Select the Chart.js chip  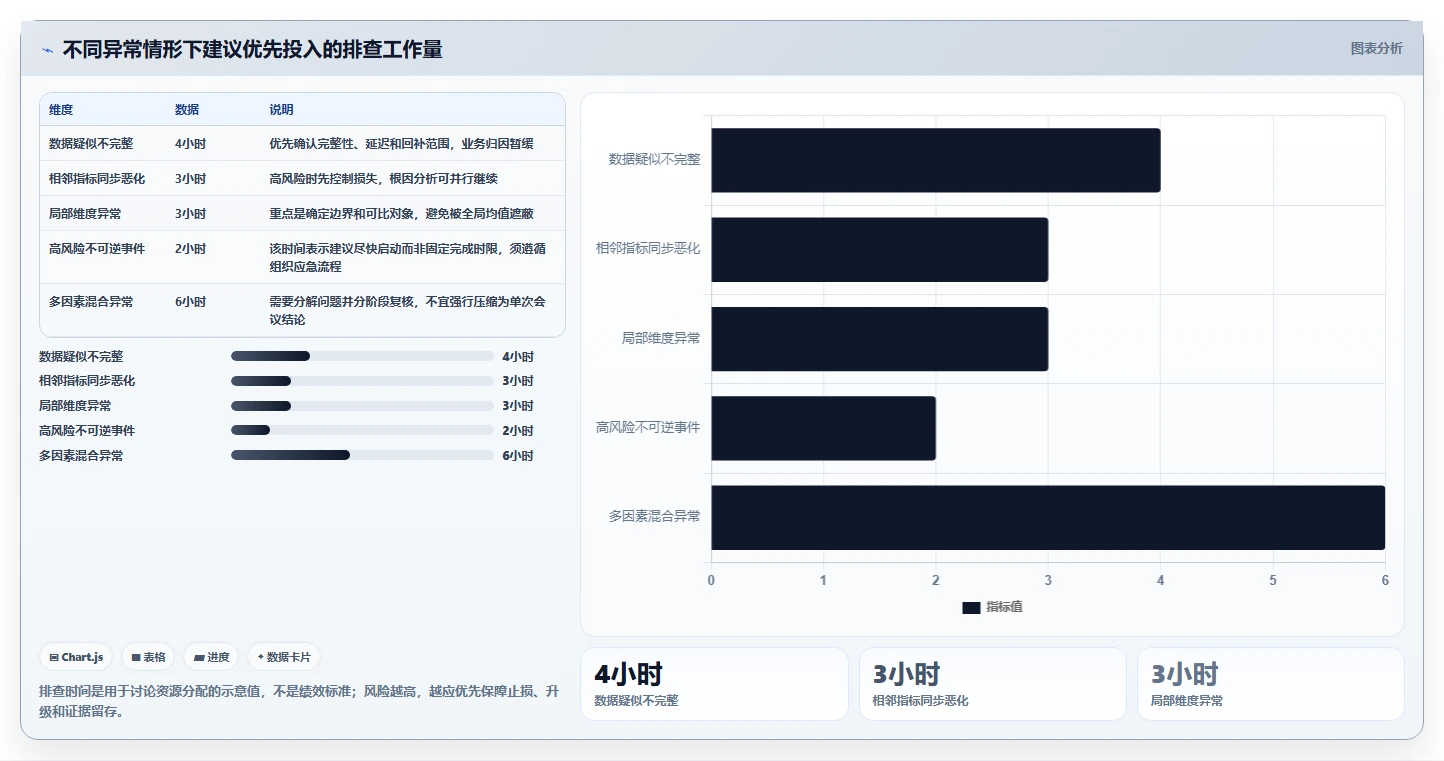[x=76, y=657]
